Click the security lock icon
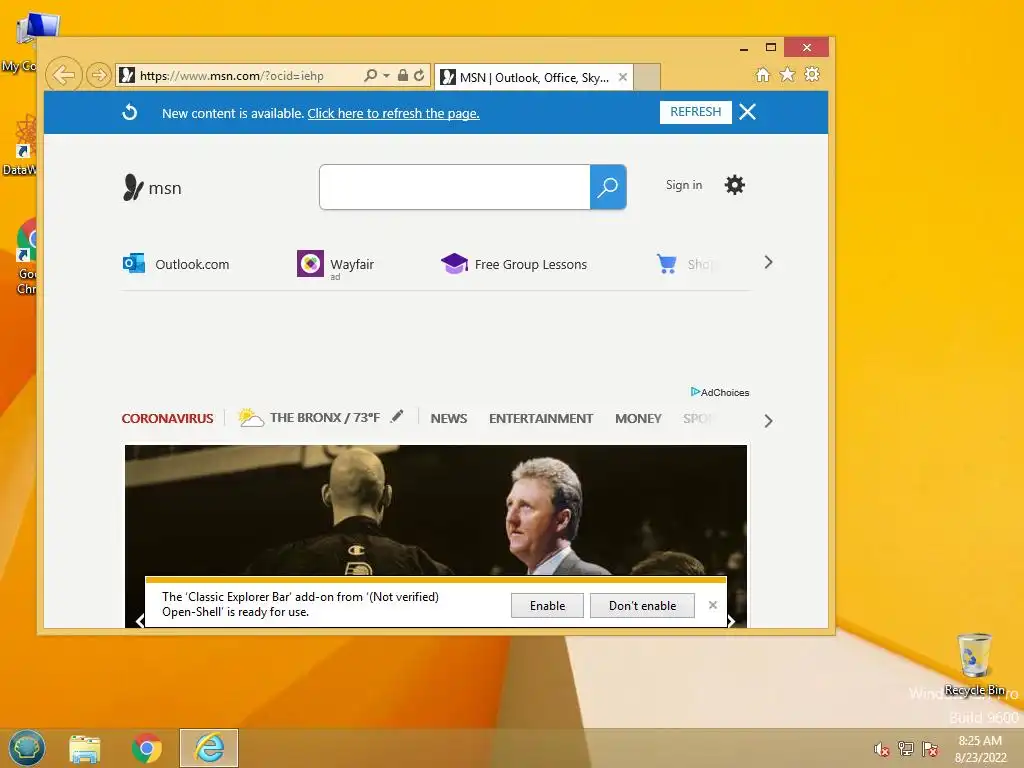1024x768 pixels. [403, 75]
